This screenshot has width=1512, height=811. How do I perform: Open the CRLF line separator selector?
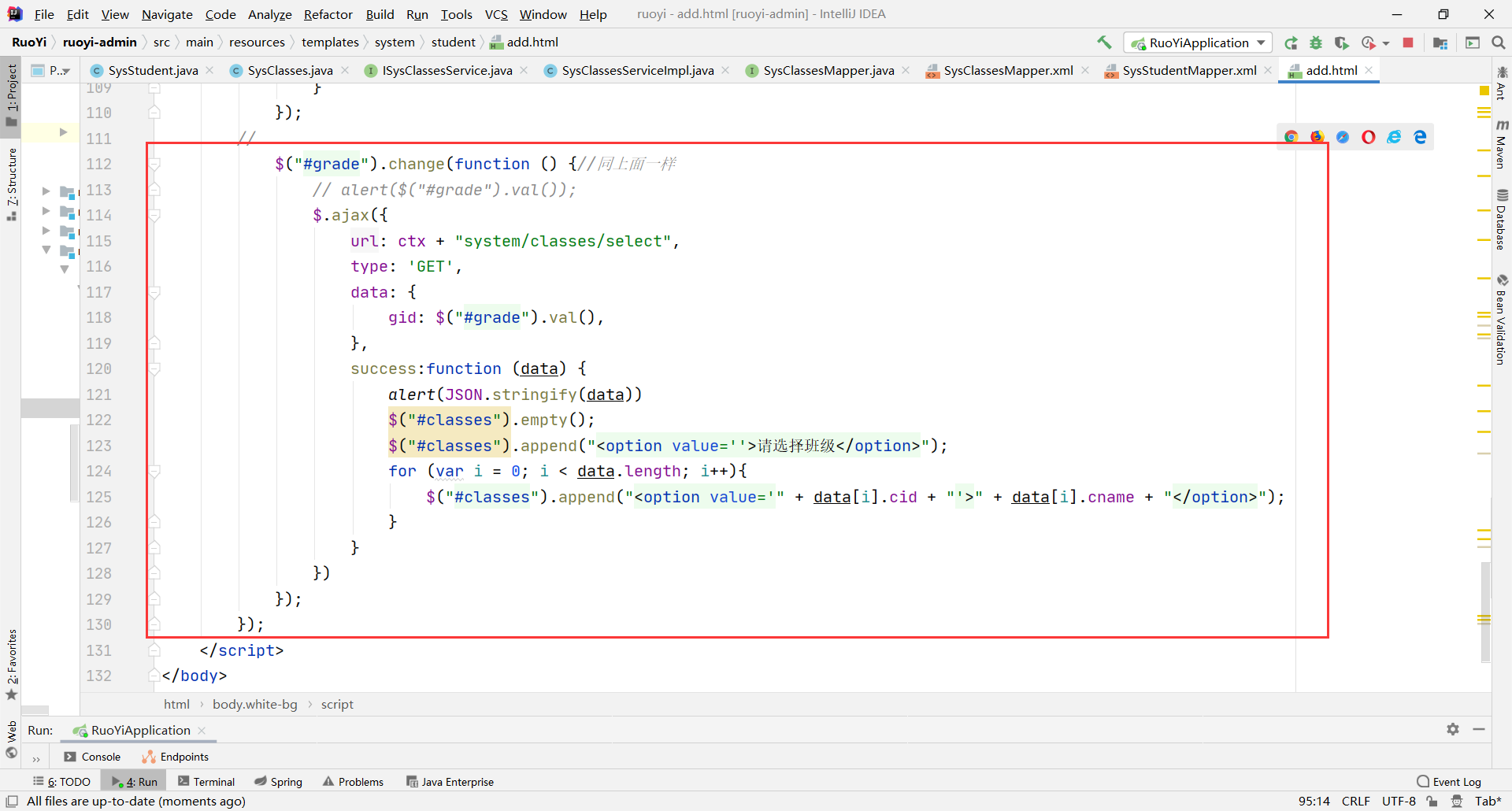pos(1355,802)
